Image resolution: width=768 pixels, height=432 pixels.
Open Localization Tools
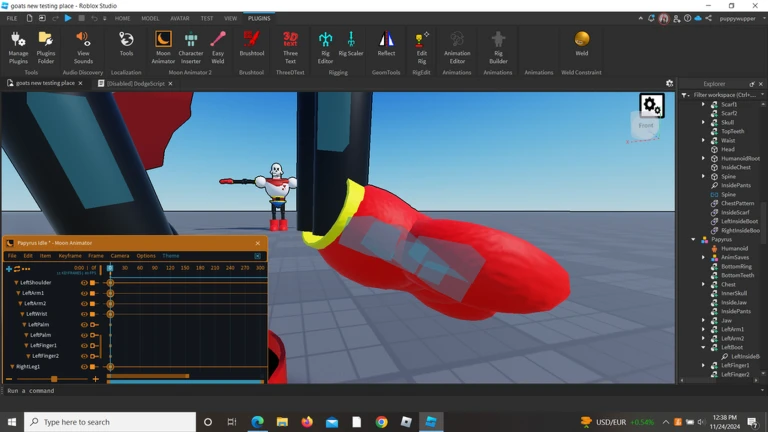click(126, 44)
